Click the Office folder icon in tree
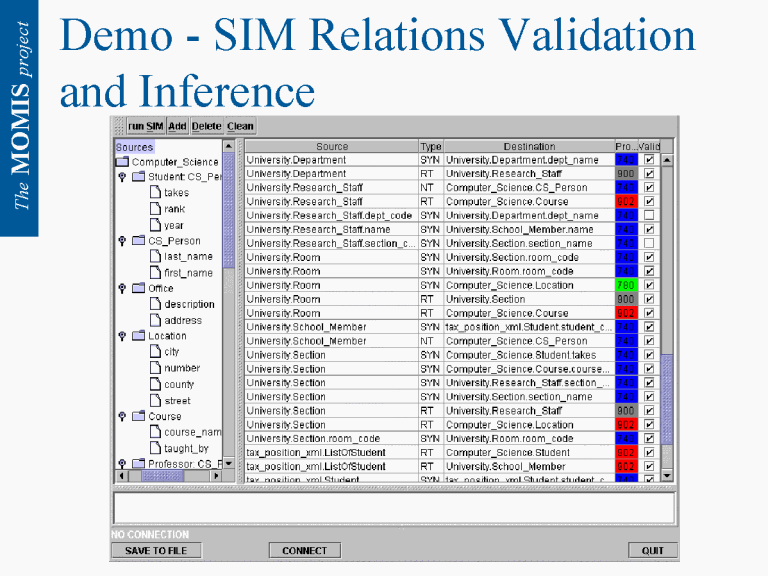The image size is (768, 576). point(138,288)
